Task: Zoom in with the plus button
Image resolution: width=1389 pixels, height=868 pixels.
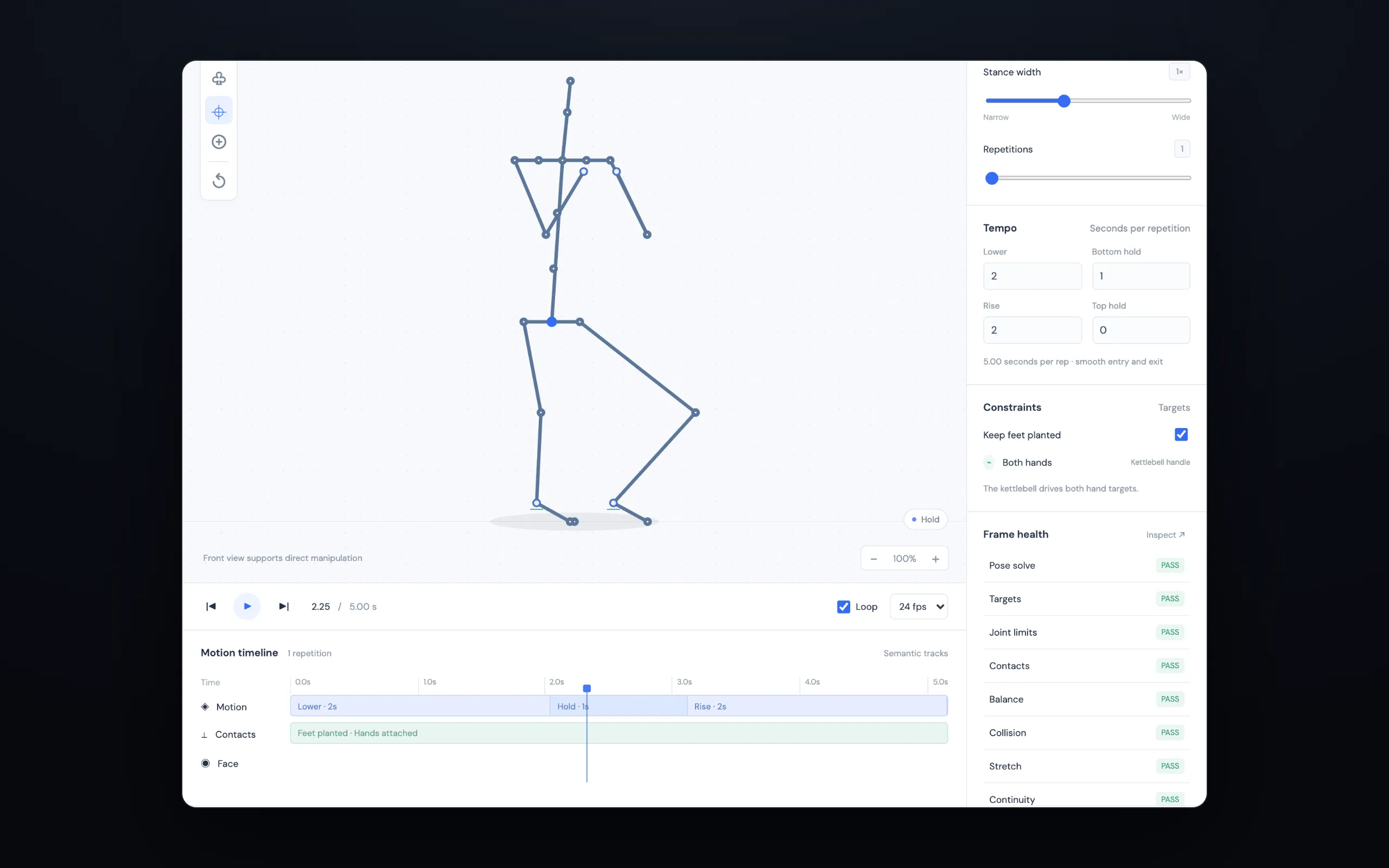Action: click(935, 559)
